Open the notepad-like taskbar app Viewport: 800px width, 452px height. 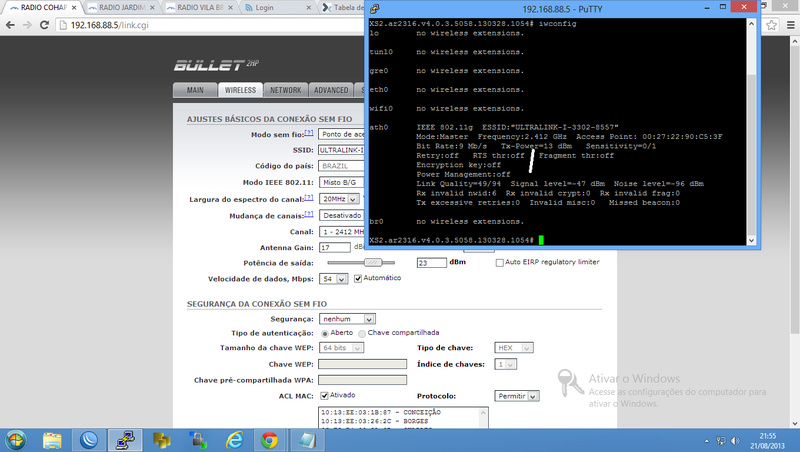click(307, 440)
